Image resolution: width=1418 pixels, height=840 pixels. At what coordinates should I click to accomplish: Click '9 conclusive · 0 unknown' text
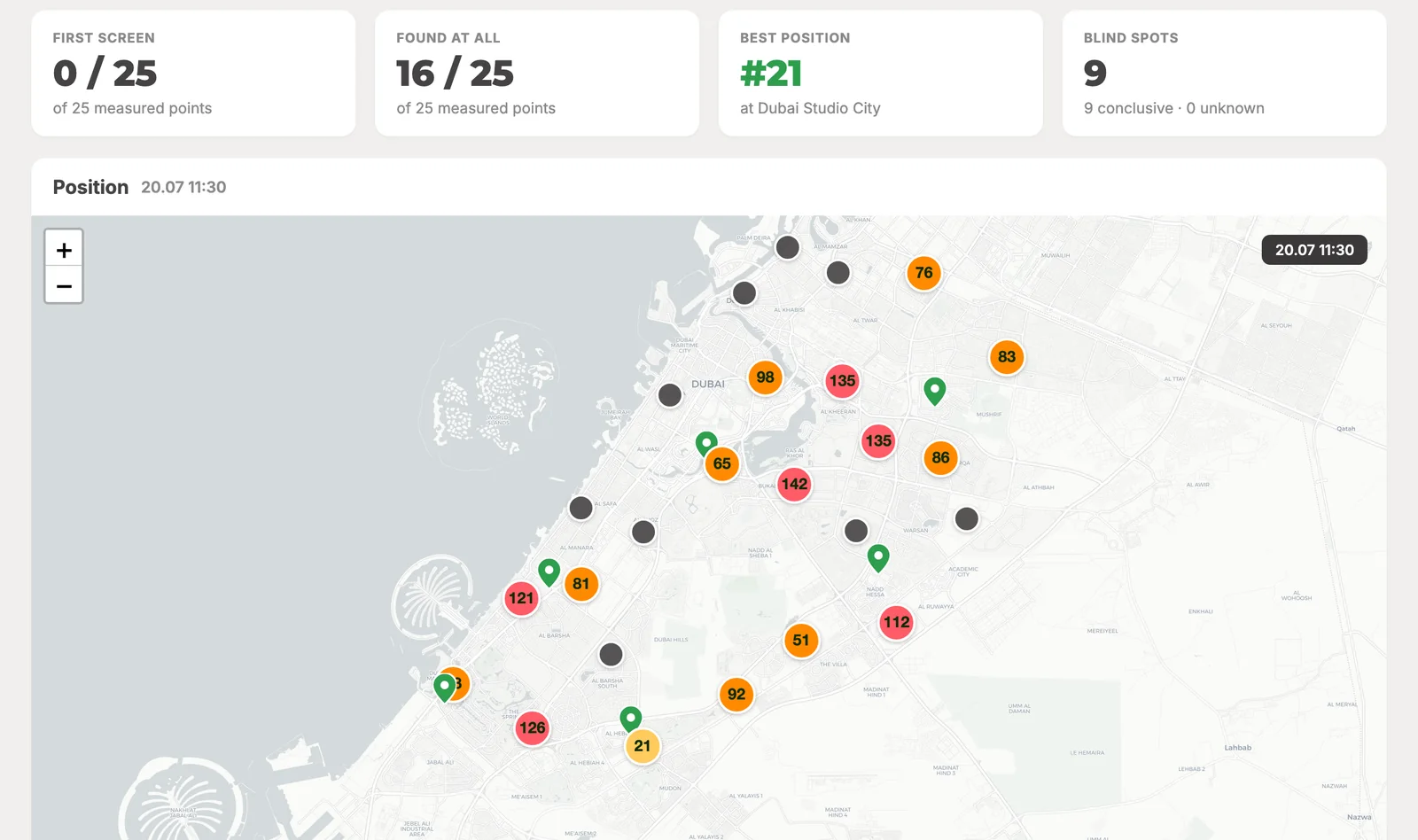coord(1174,108)
